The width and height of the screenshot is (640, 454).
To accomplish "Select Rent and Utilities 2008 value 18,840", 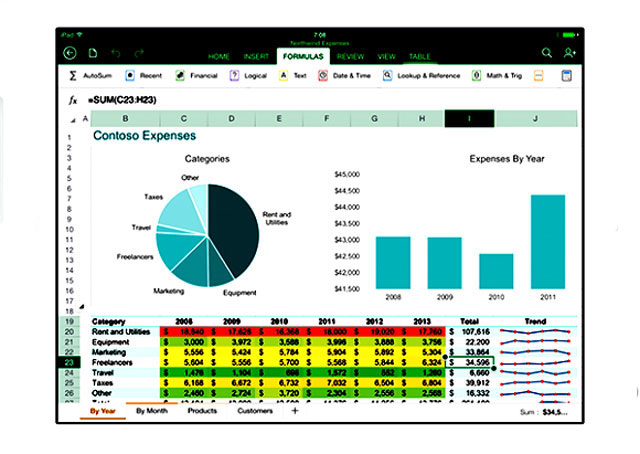I will 184,332.
